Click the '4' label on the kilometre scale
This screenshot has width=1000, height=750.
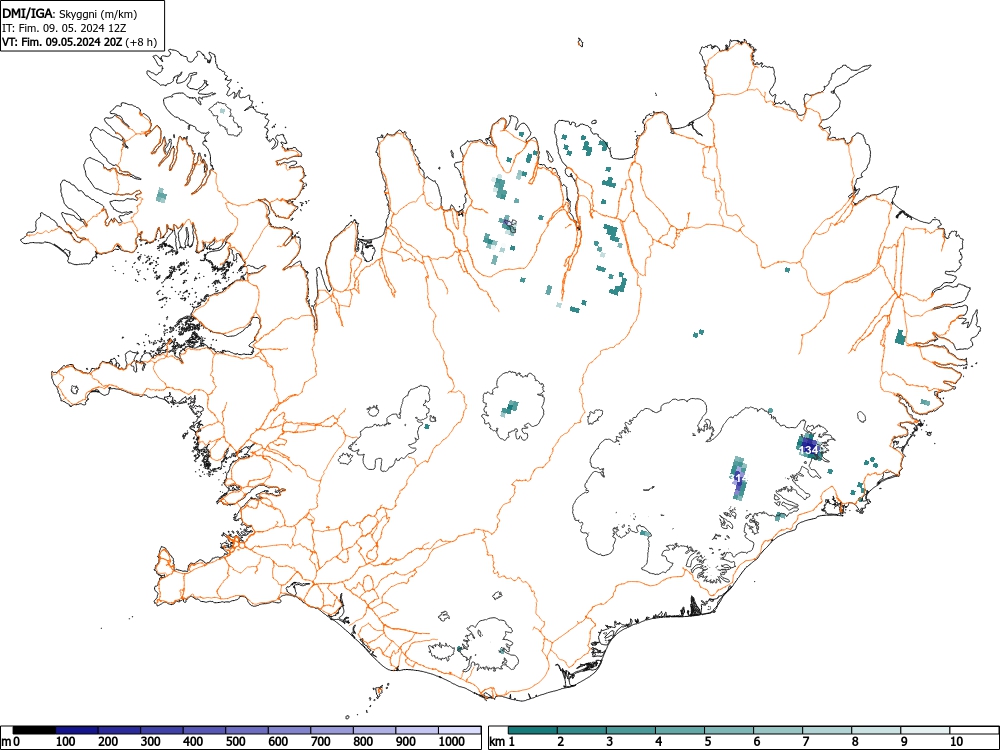[658, 742]
